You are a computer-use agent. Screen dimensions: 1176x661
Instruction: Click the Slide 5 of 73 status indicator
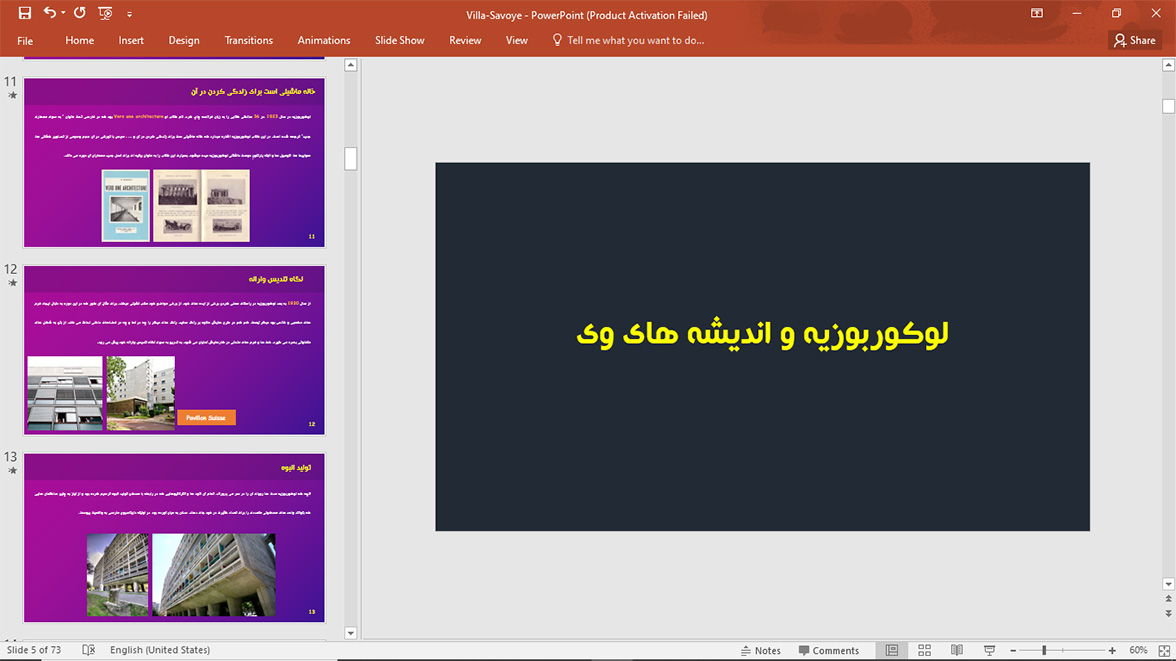34,650
